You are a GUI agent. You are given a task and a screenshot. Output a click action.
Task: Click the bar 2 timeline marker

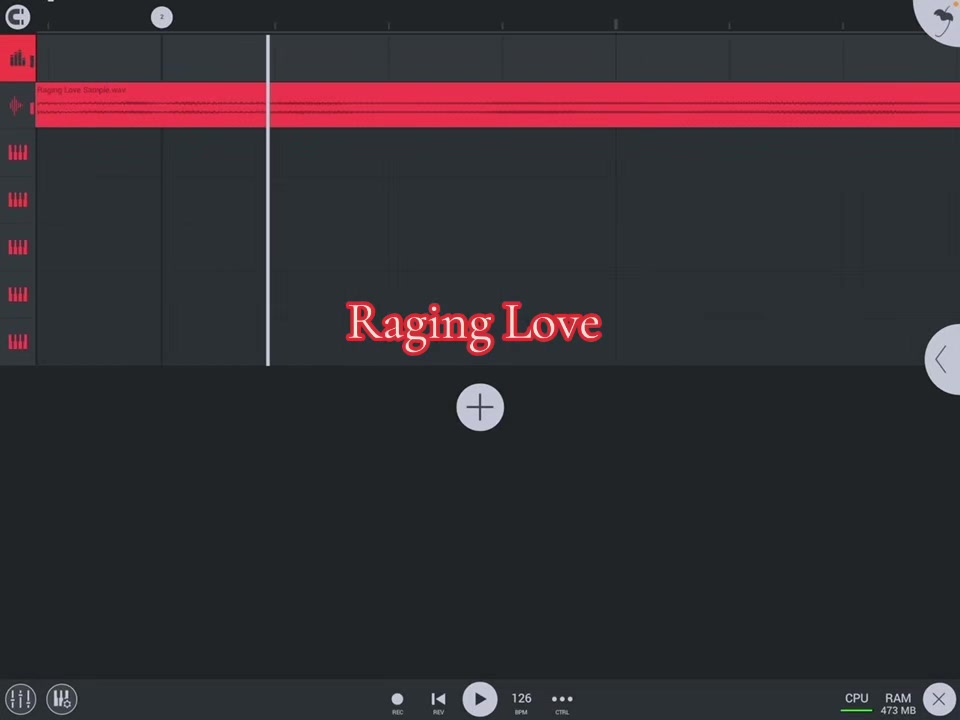[162, 17]
